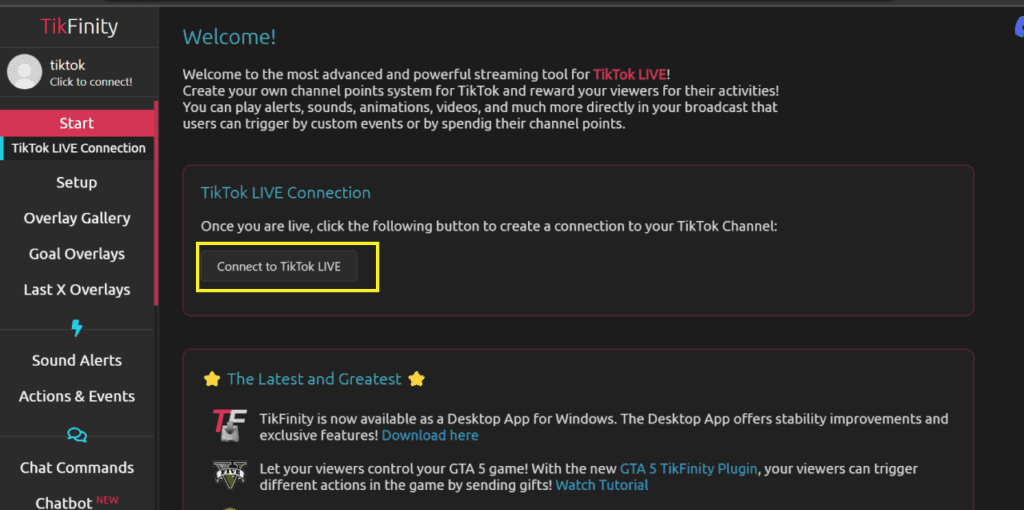1024x510 pixels.
Task: Click the tiktok username label
Action: coord(67,65)
